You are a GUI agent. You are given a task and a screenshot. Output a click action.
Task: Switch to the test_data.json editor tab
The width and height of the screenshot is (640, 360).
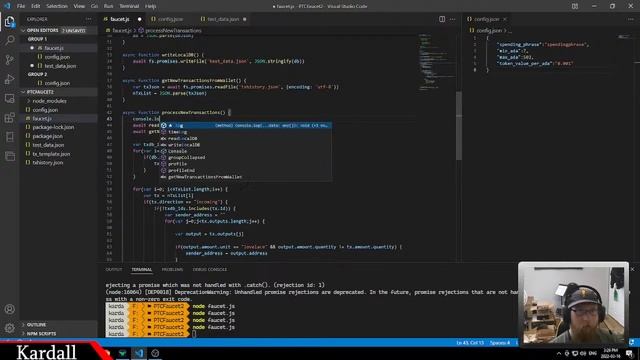223,19
